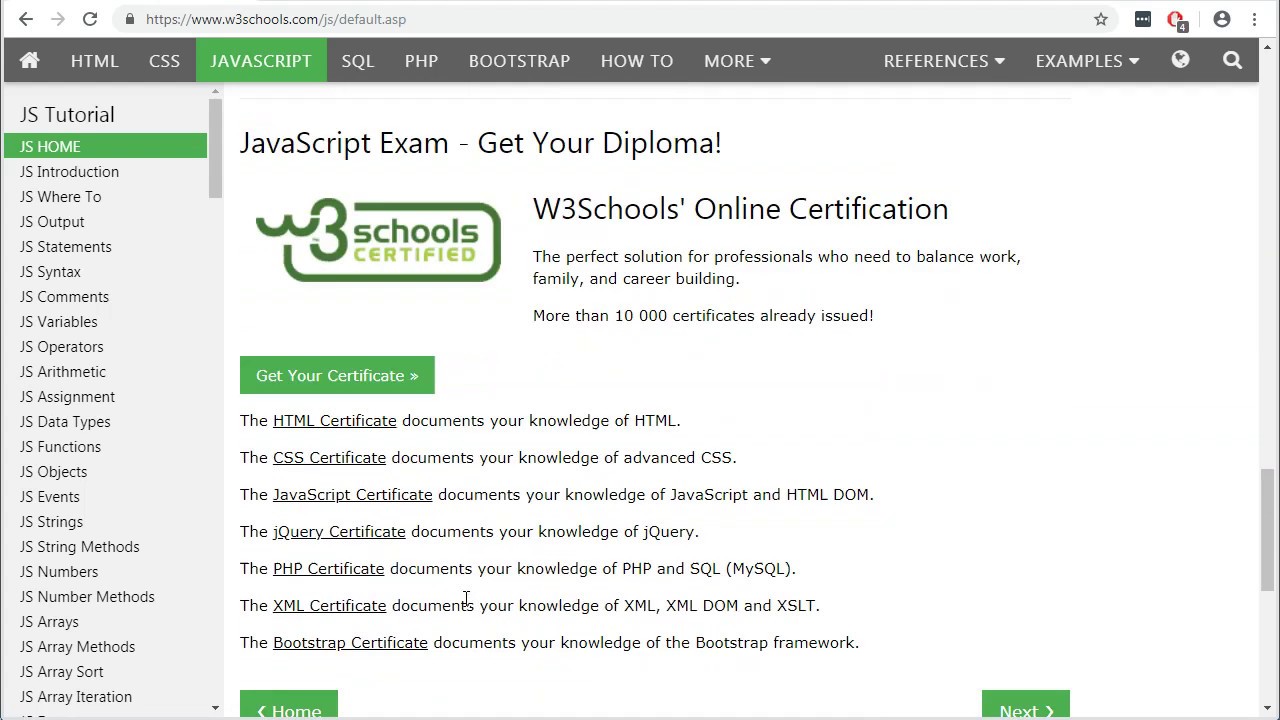Screen dimensions: 1280x720
Task: Click the green Home previous button
Action: (x=289, y=705)
